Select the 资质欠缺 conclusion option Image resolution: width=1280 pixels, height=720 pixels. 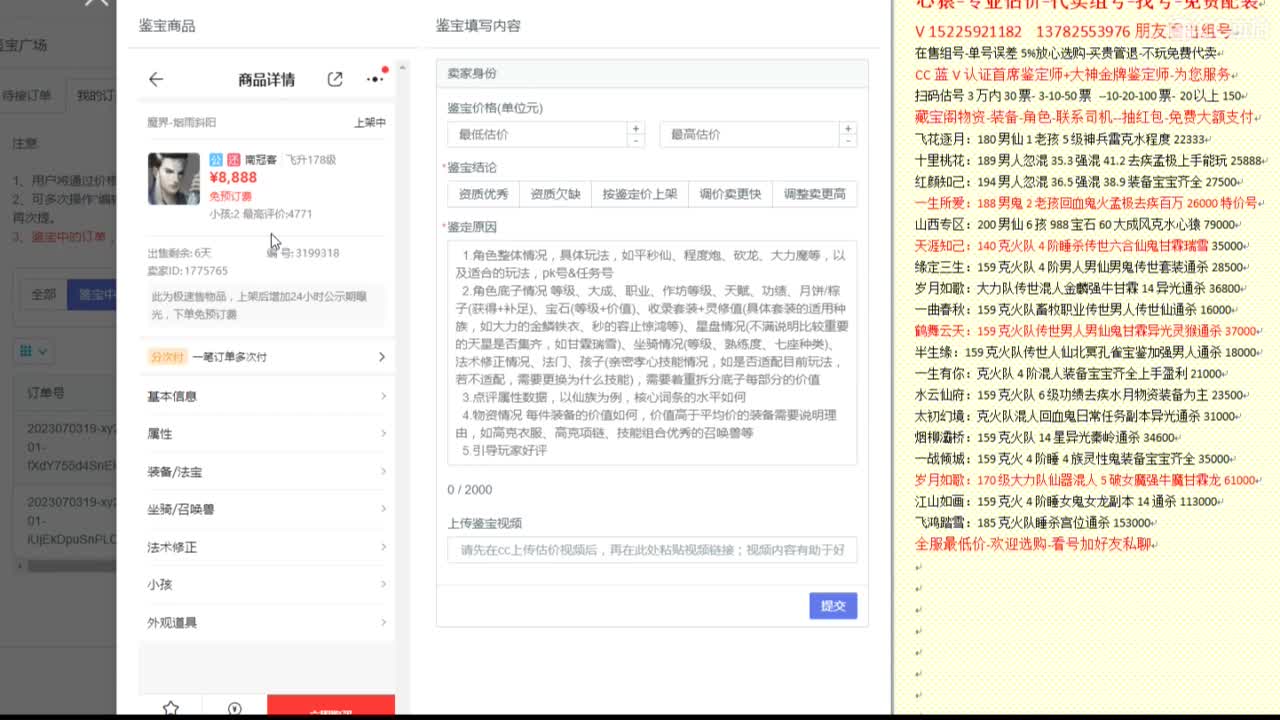tap(555, 193)
